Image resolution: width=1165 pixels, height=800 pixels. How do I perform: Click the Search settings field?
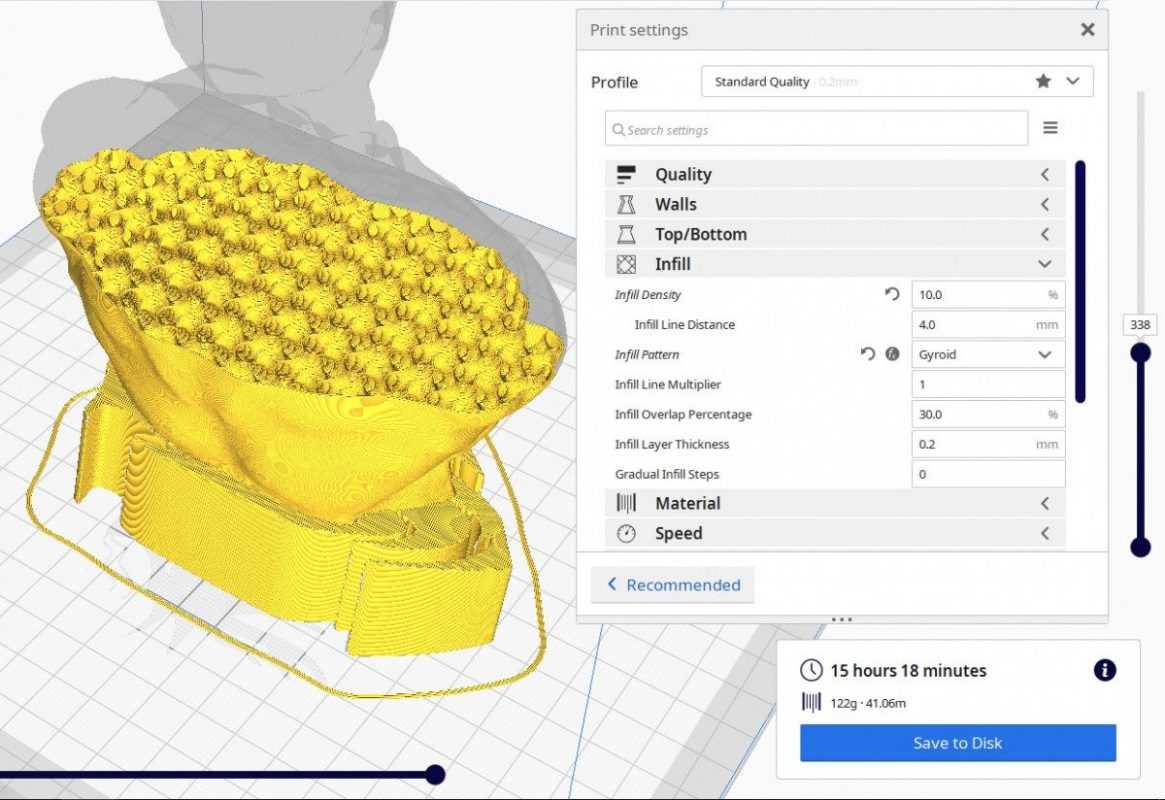816,129
